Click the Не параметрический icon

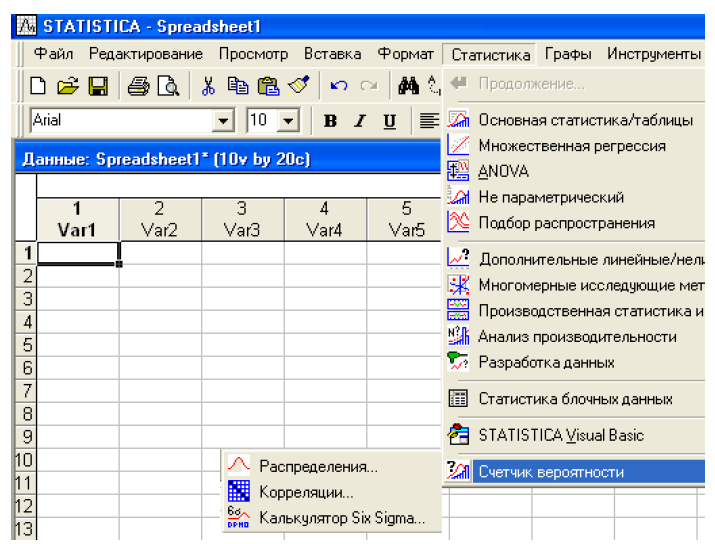[x=458, y=197]
